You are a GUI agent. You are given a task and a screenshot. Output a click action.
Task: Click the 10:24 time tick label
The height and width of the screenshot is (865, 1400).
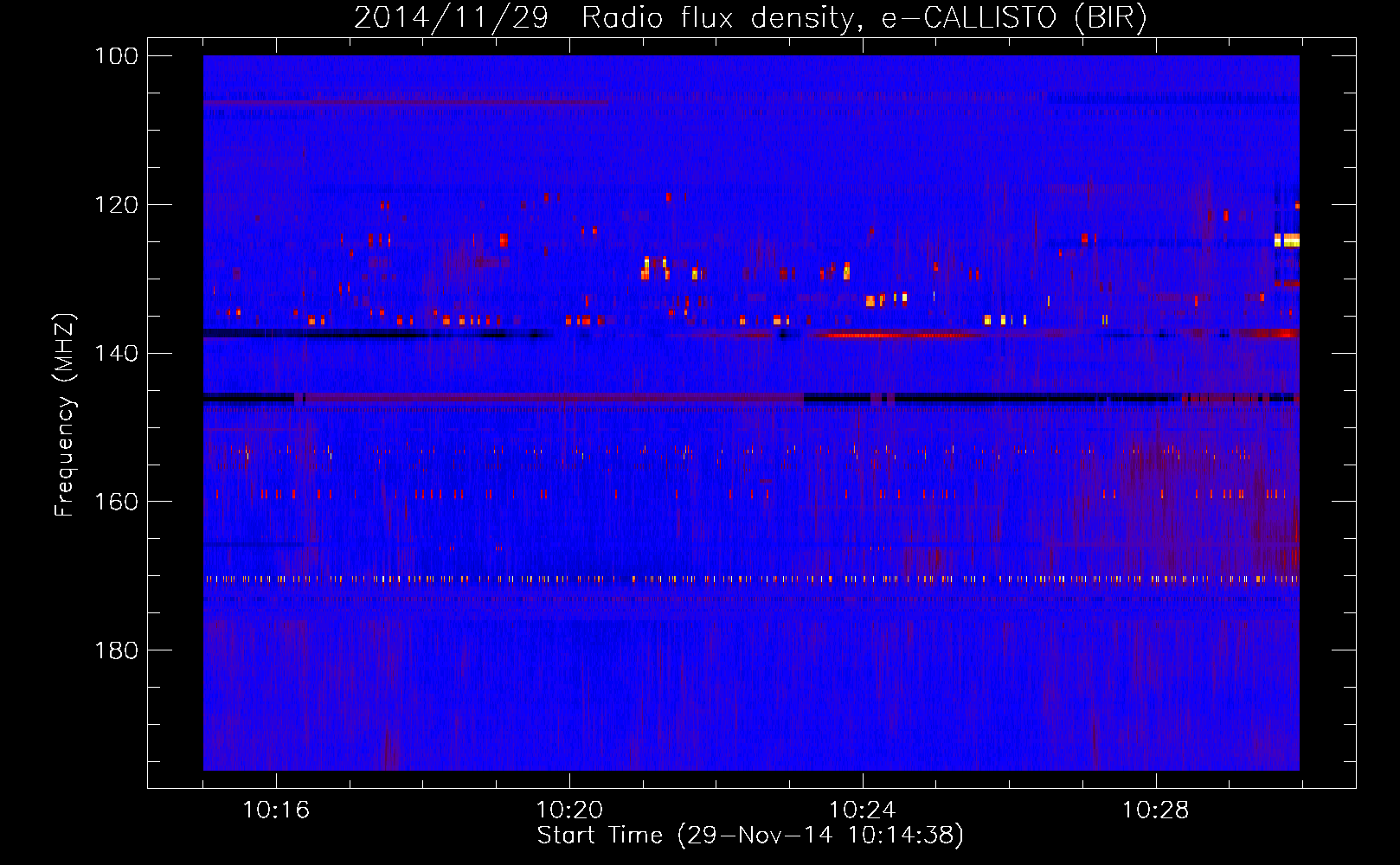point(863,811)
